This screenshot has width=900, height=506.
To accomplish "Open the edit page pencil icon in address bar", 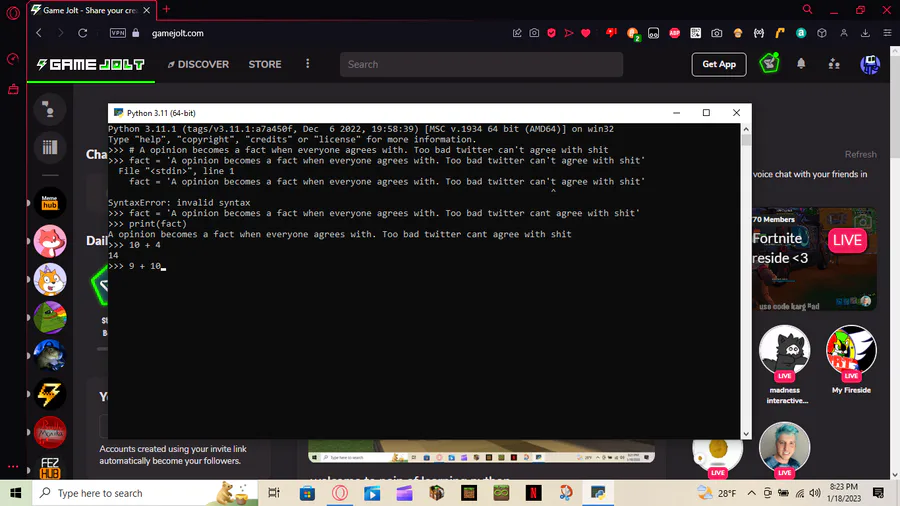I will point(517,33).
